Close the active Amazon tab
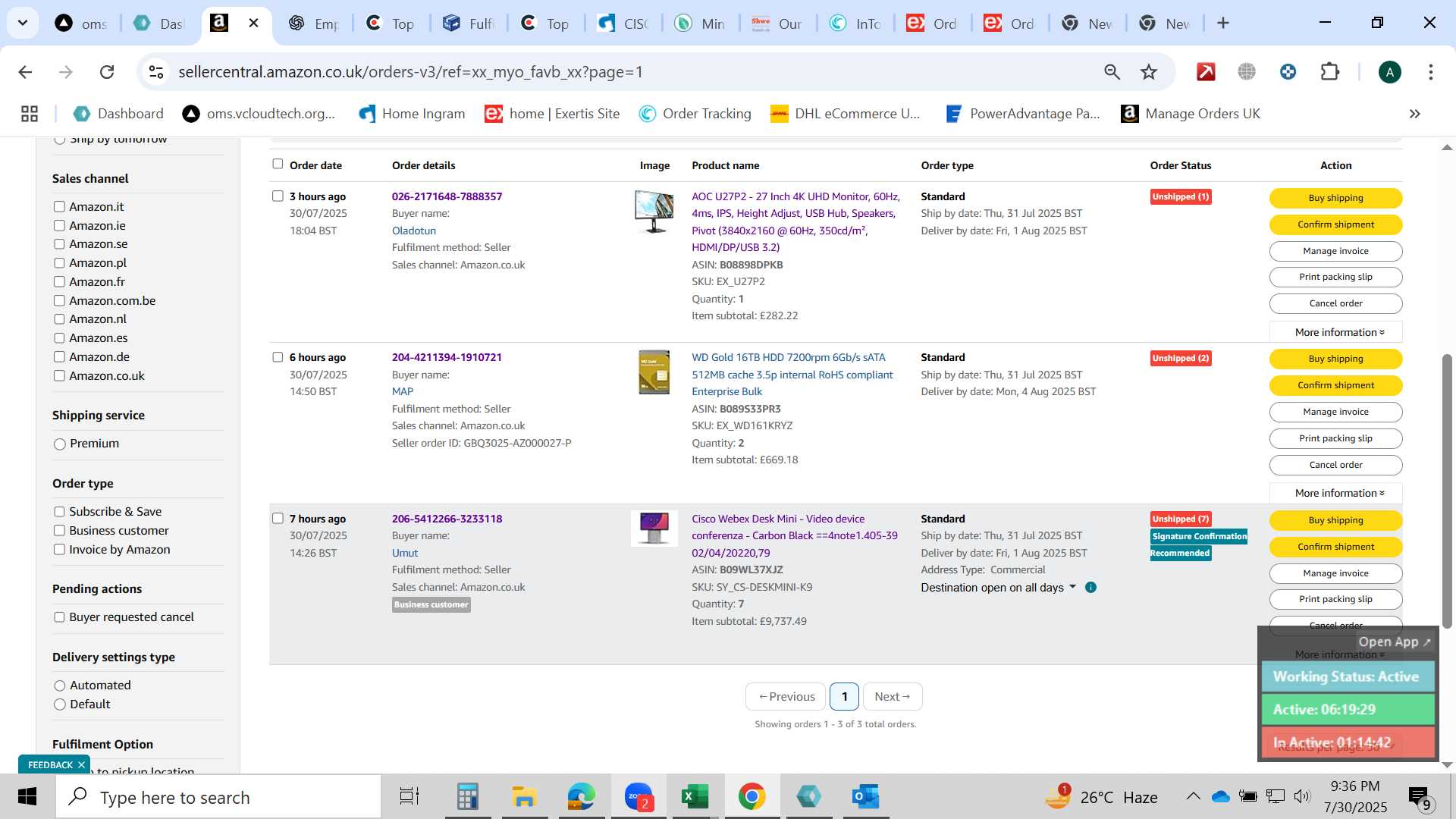Viewport: 1456px width, 819px height. click(x=254, y=23)
